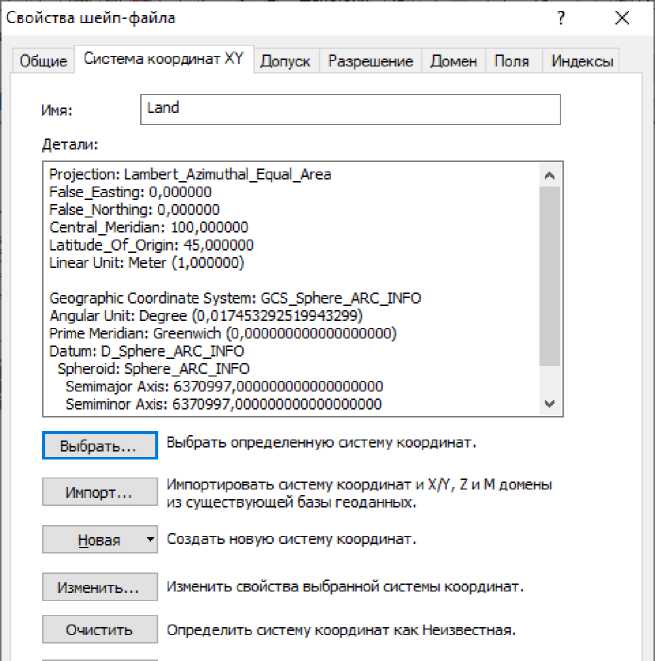Click the Изменить свойства выбранной системы координат text

[x=345, y=587]
